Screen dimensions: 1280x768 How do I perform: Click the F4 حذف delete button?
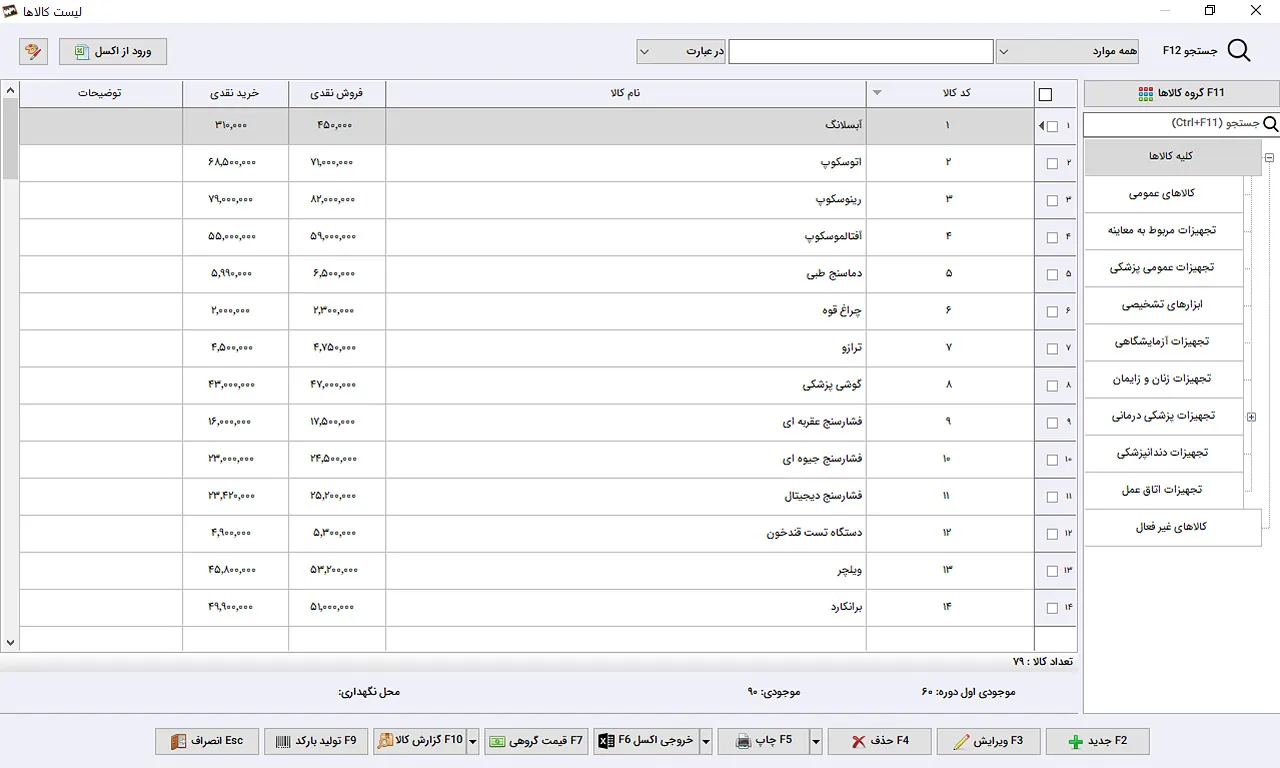pos(879,741)
